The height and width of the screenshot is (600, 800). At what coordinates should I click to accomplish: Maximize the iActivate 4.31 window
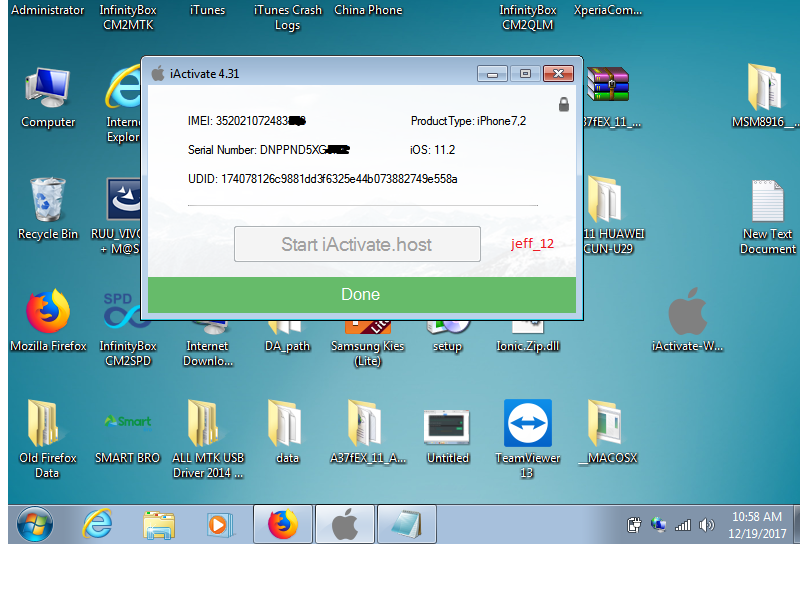point(525,73)
